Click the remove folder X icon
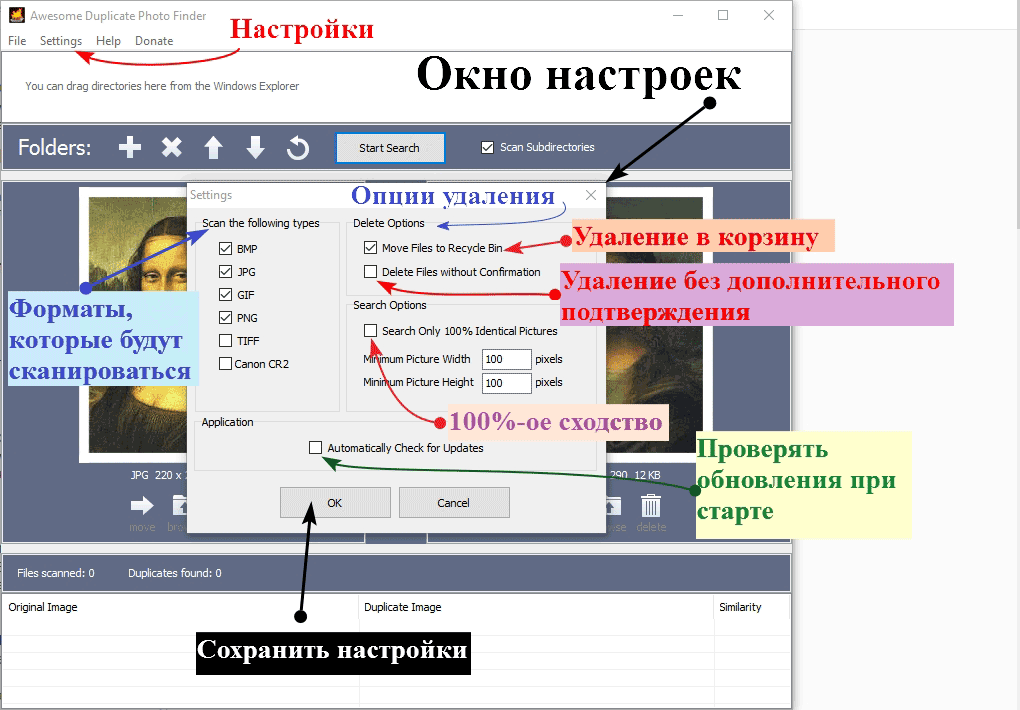Image resolution: width=1020 pixels, height=710 pixels. 172,148
